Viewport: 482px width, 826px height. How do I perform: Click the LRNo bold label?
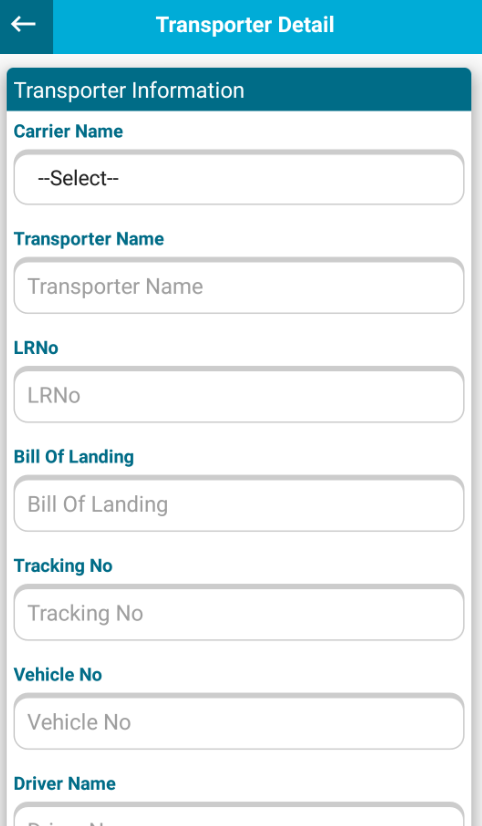coord(36,348)
